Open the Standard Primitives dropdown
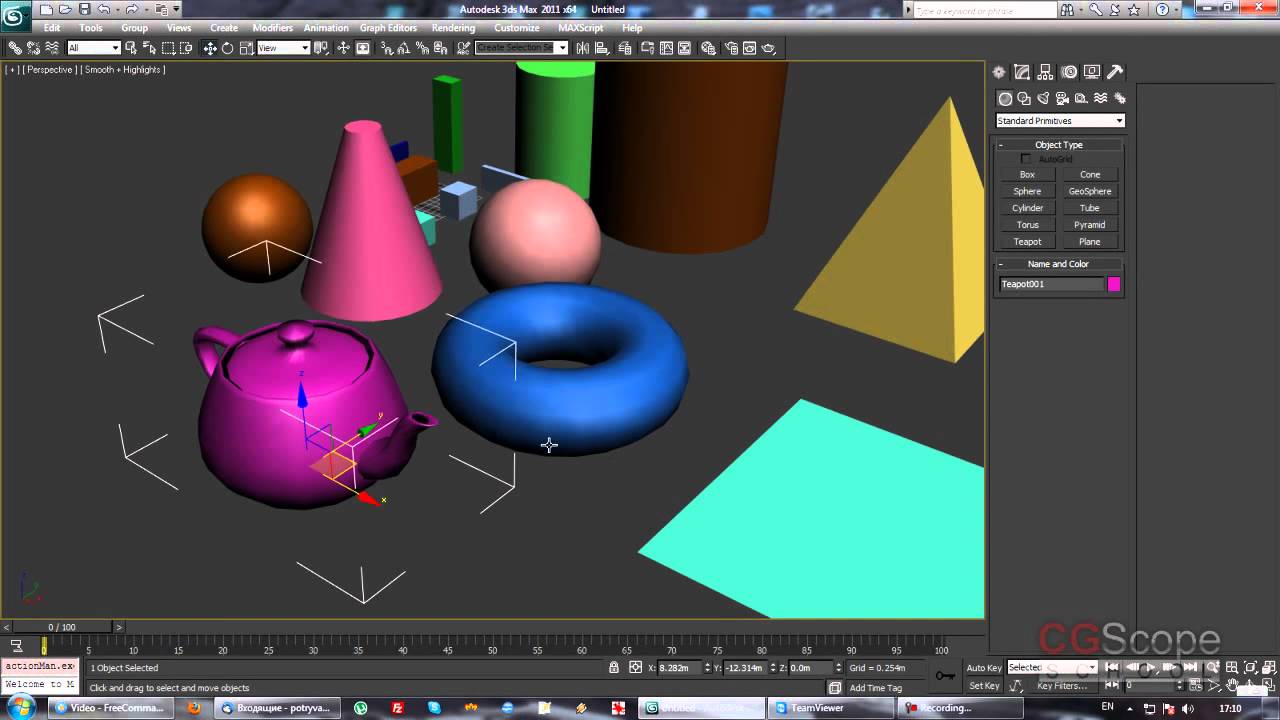 click(1060, 121)
